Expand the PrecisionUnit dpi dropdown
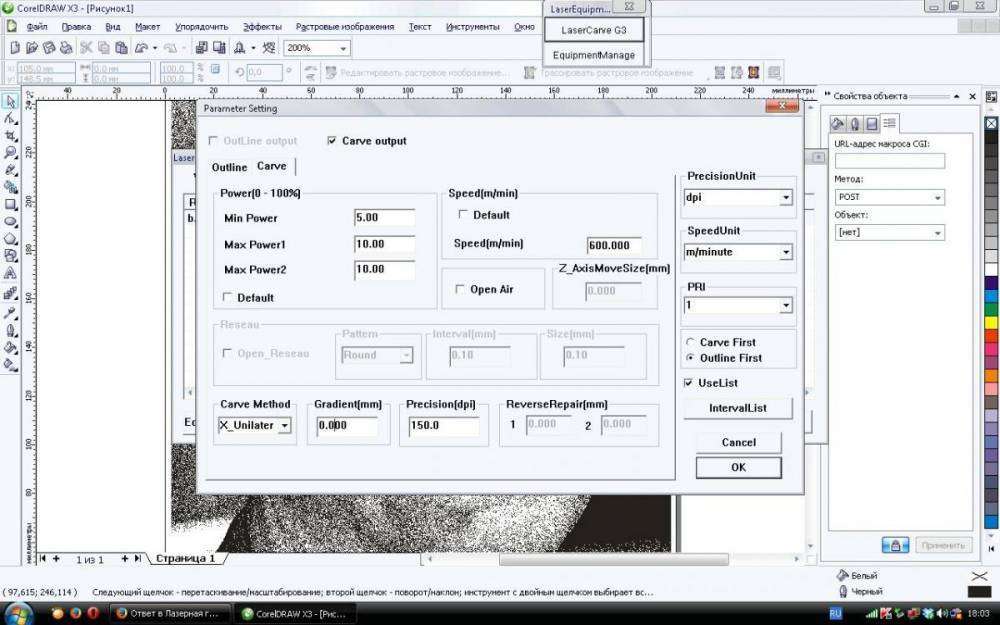This screenshot has width=1000, height=625. (x=786, y=198)
